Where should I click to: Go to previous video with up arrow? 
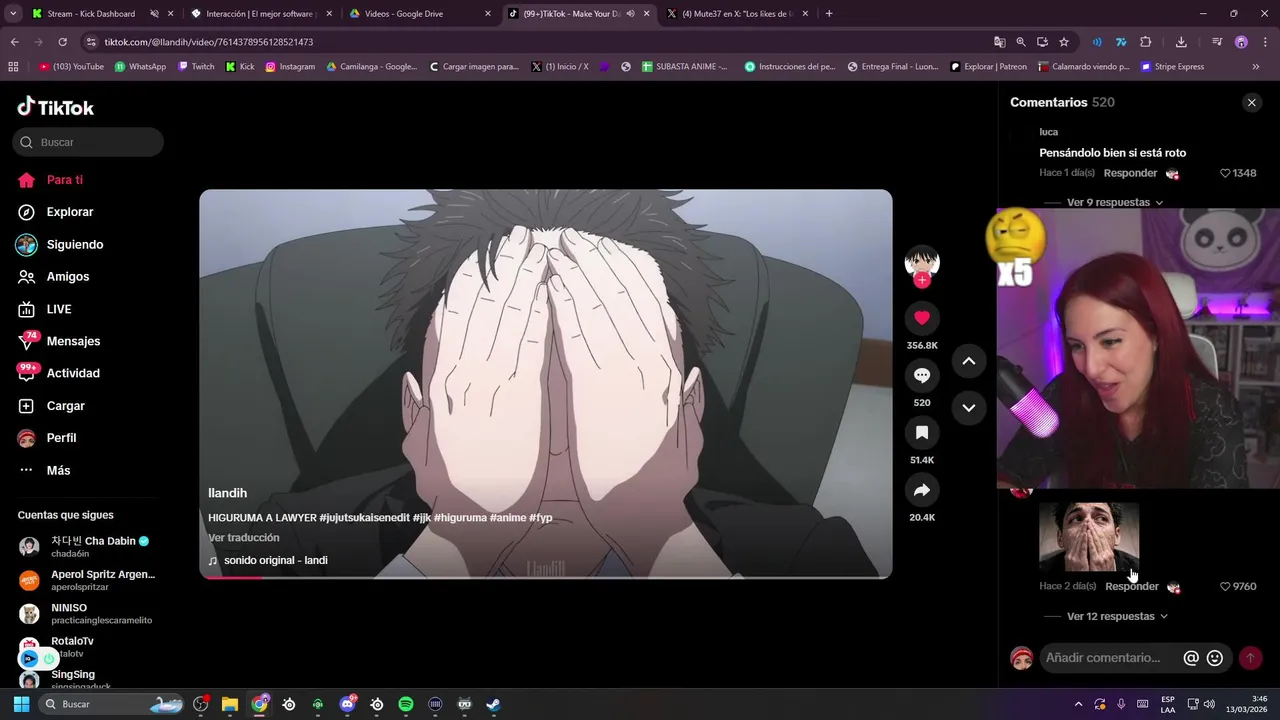[x=968, y=361]
